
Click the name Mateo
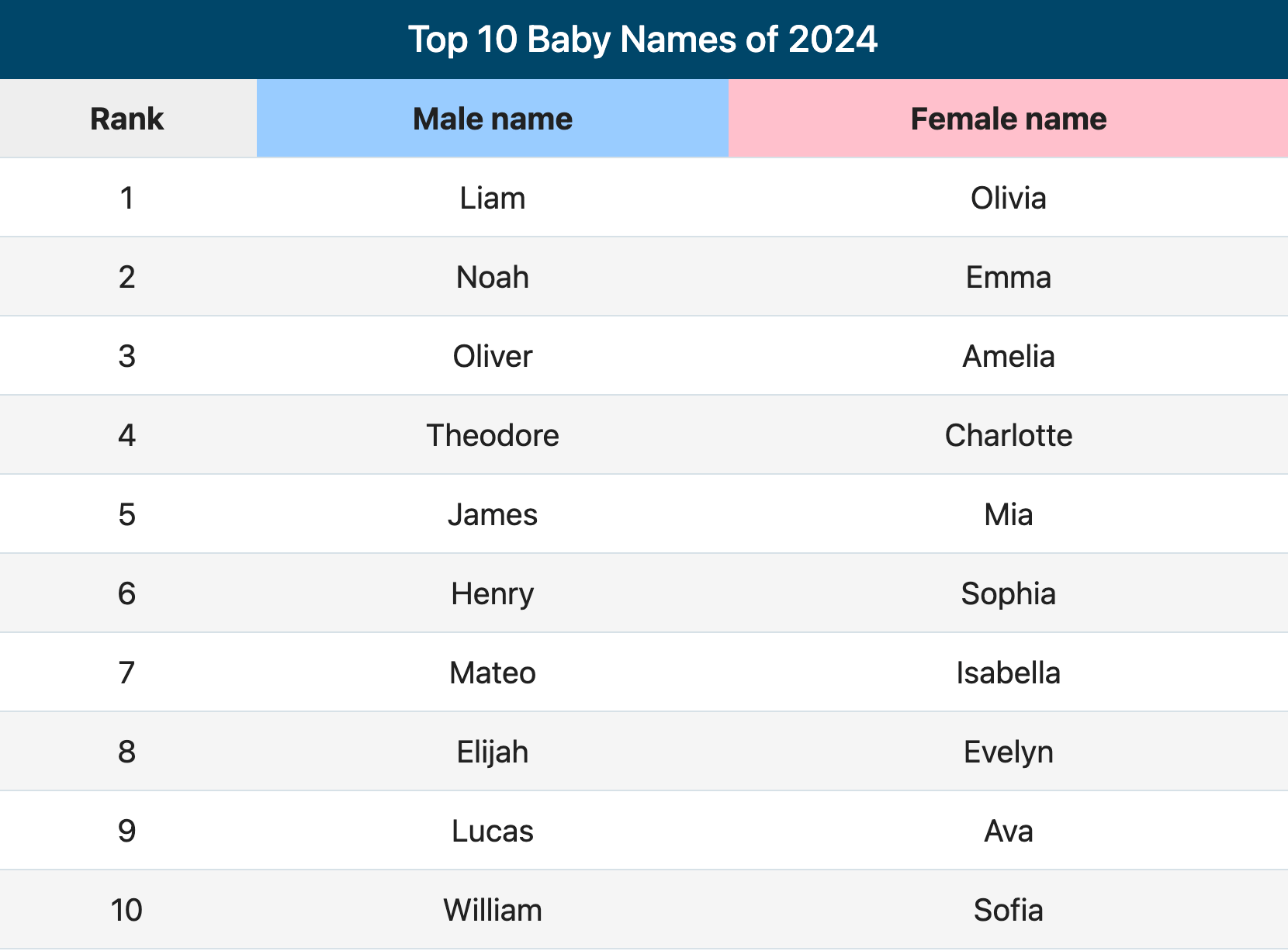493,673
